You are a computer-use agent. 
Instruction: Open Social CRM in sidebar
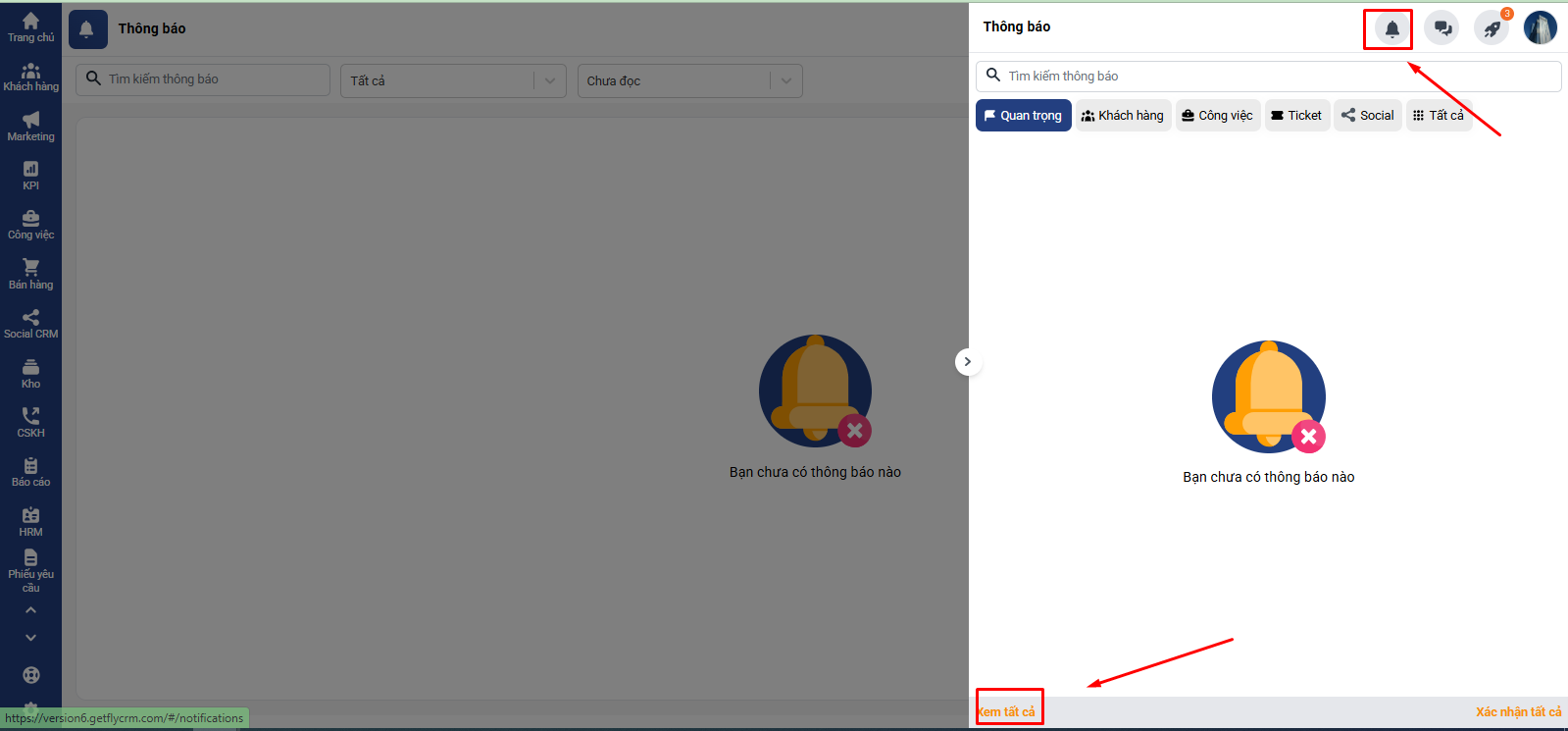30,325
